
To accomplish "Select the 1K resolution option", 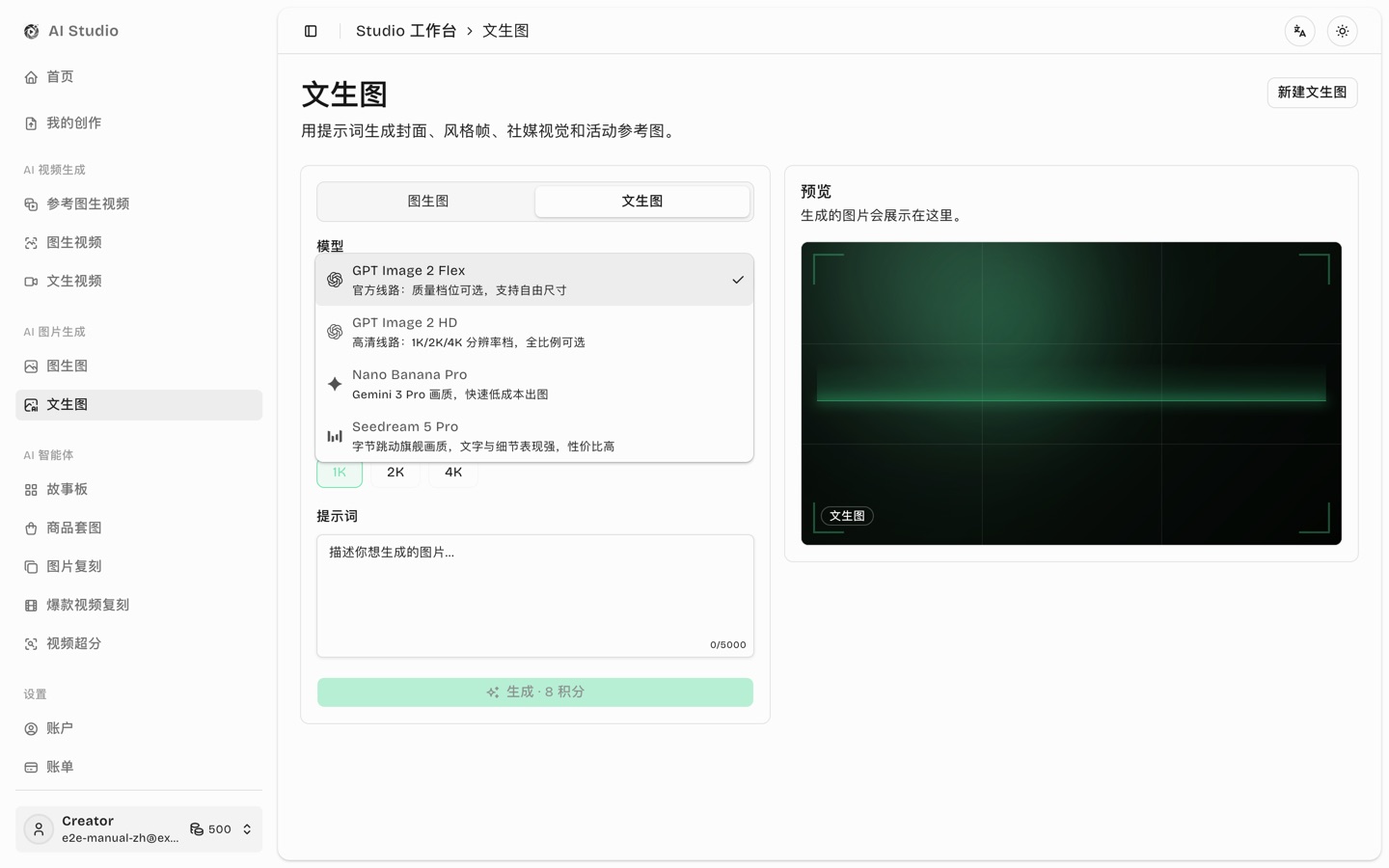I will [x=340, y=473].
